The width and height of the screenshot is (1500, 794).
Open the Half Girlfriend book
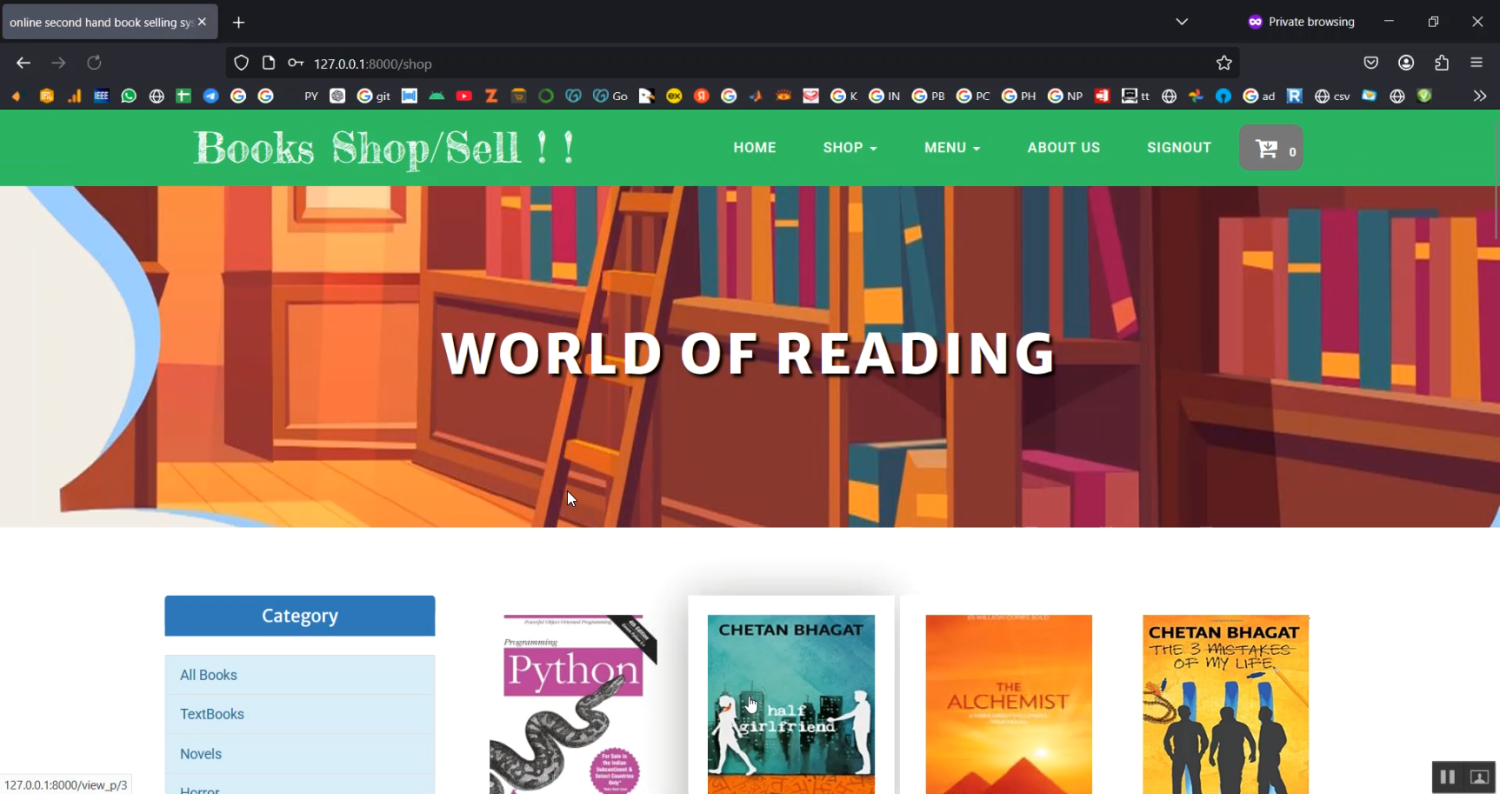click(791, 704)
